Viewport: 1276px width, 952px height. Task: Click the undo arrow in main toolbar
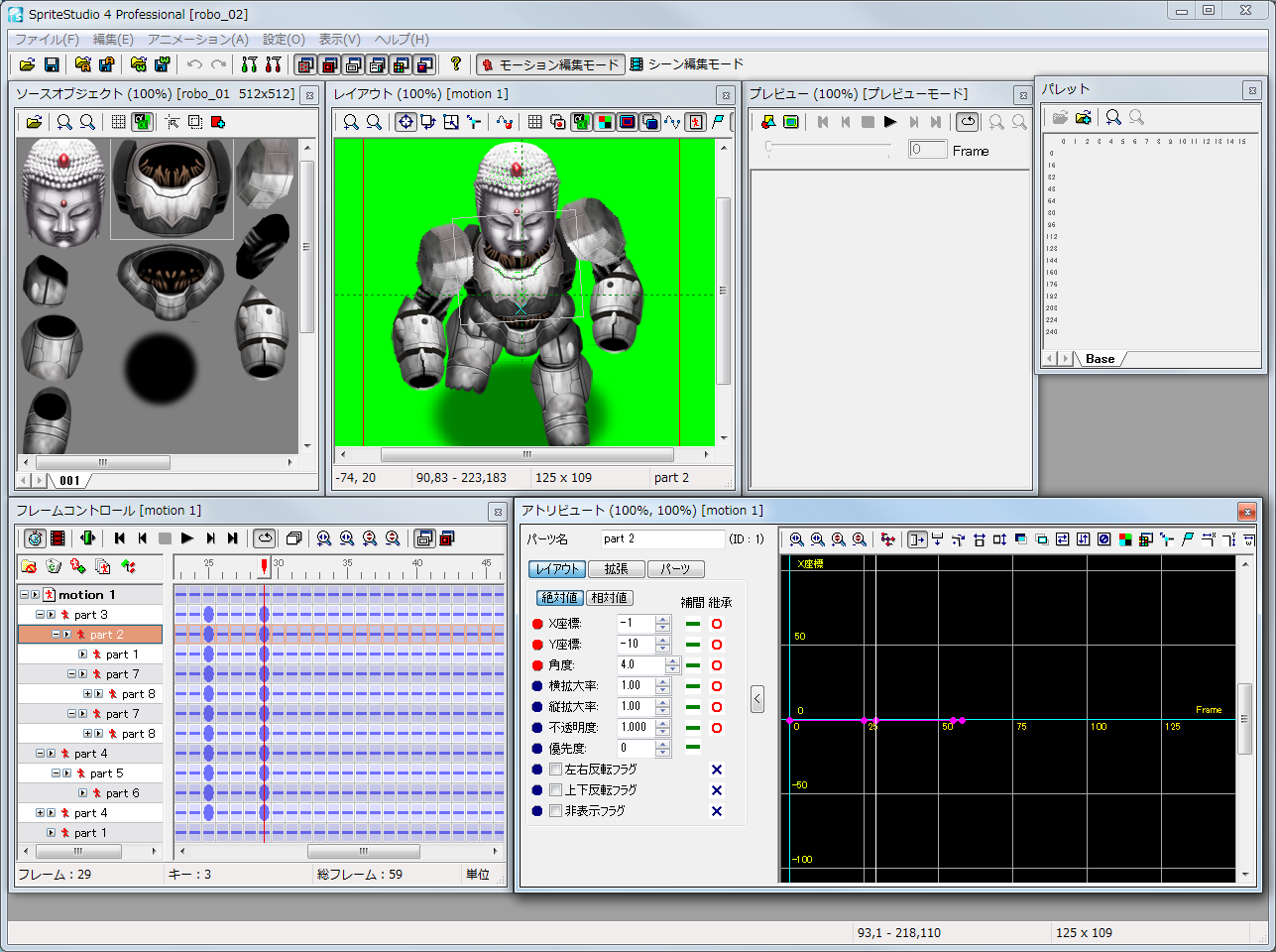(x=194, y=64)
